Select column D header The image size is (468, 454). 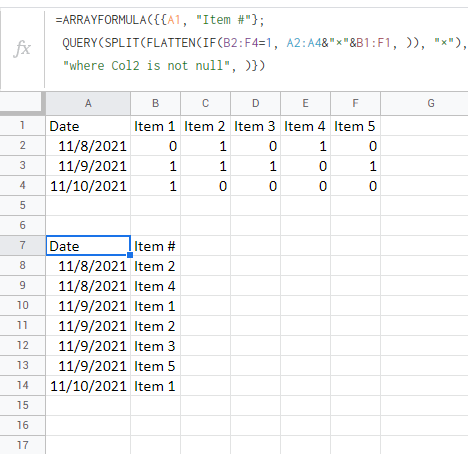[x=255, y=103]
